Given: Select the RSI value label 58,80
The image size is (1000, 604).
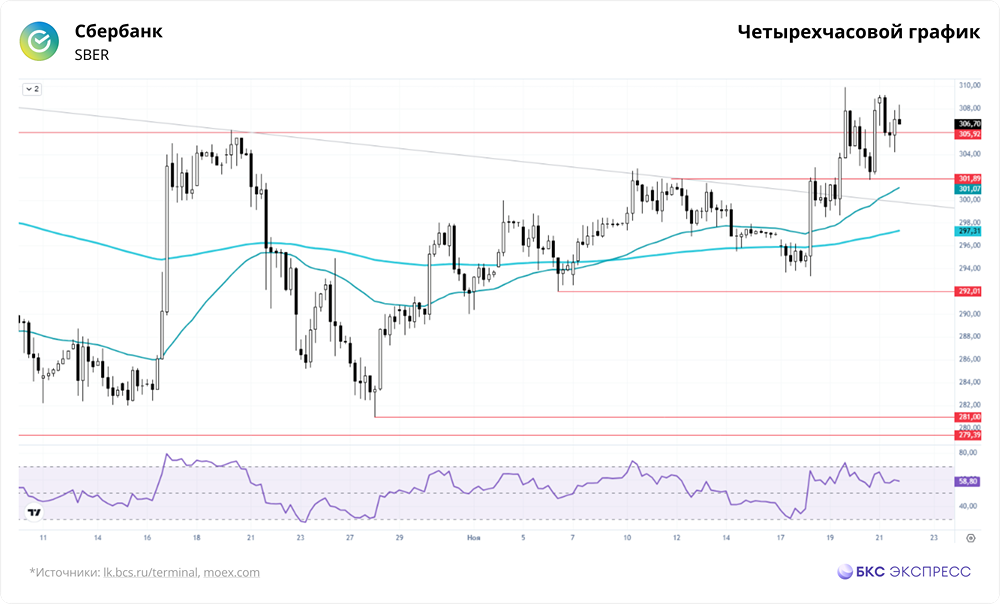Looking at the screenshot, I should coord(968,482).
